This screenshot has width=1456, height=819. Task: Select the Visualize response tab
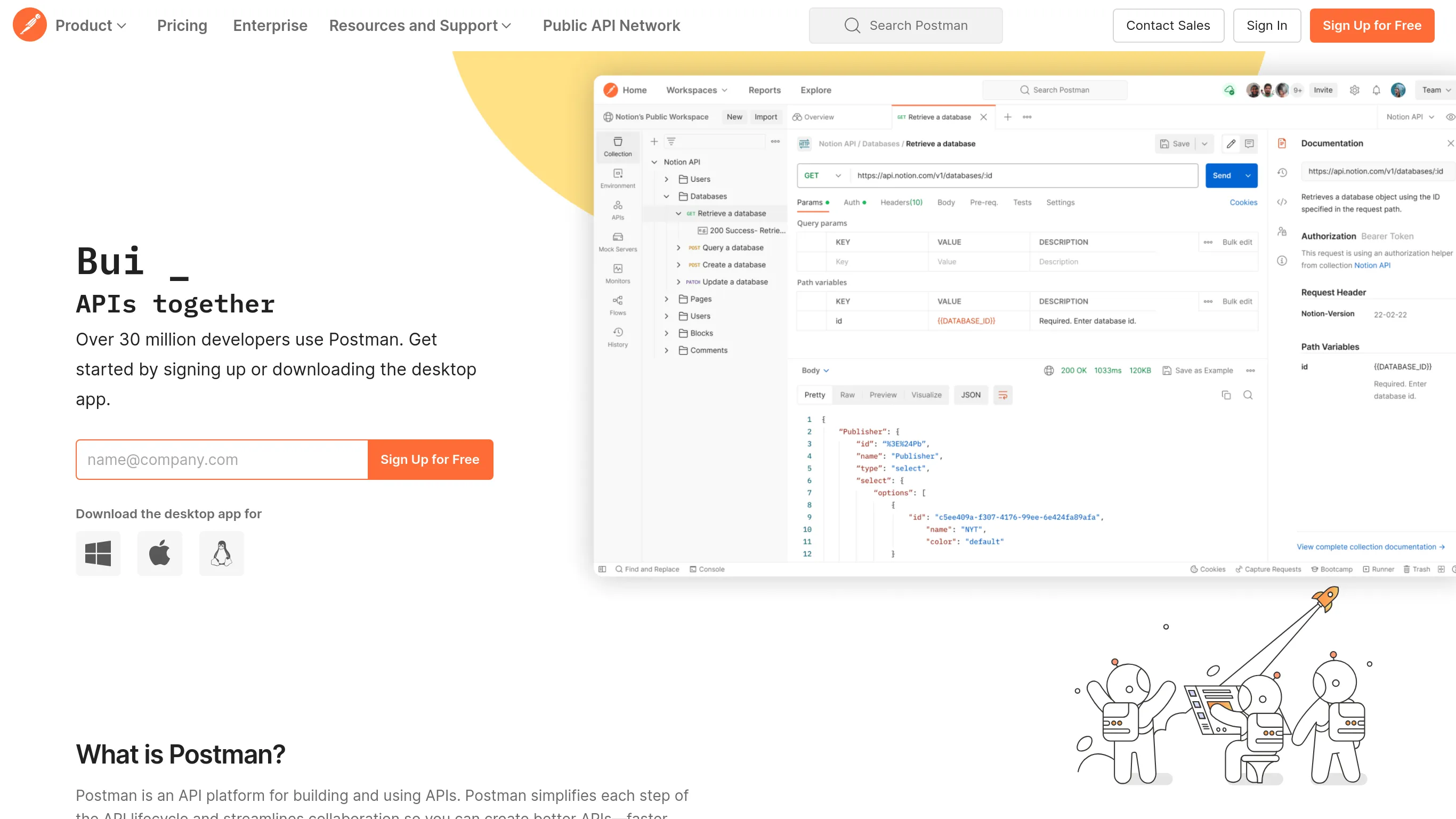(x=926, y=395)
